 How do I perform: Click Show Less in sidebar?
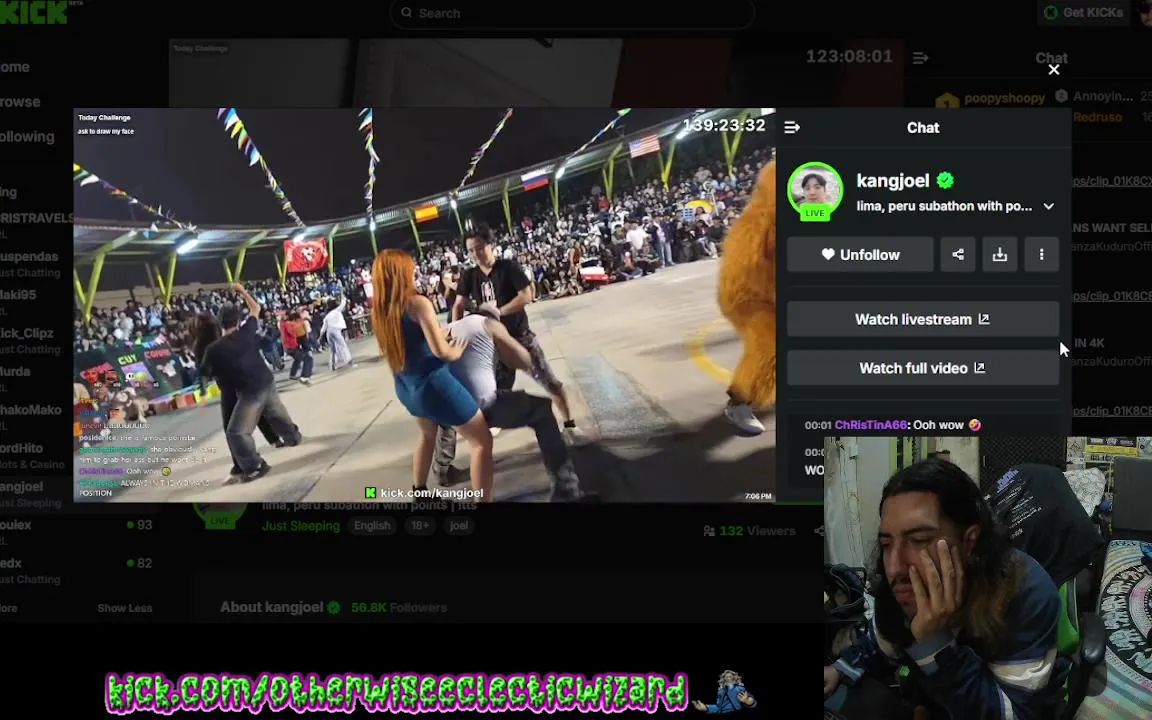[x=125, y=608]
